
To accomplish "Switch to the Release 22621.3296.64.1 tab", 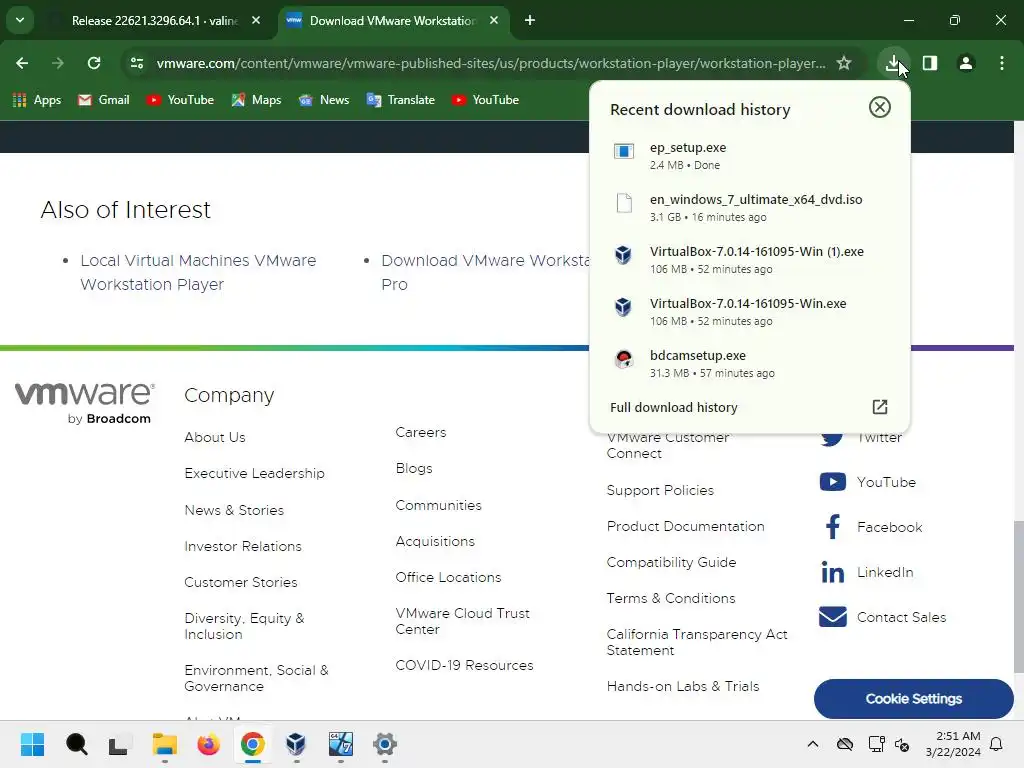I will [x=154, y=20].
